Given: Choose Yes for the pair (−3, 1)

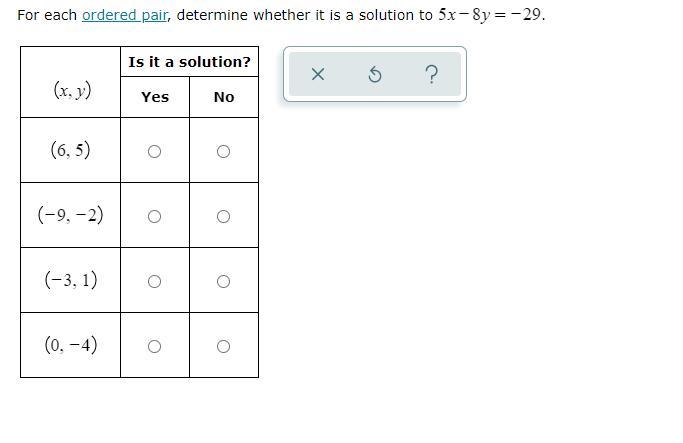Looking at the screenshot, I should [154, 282].
